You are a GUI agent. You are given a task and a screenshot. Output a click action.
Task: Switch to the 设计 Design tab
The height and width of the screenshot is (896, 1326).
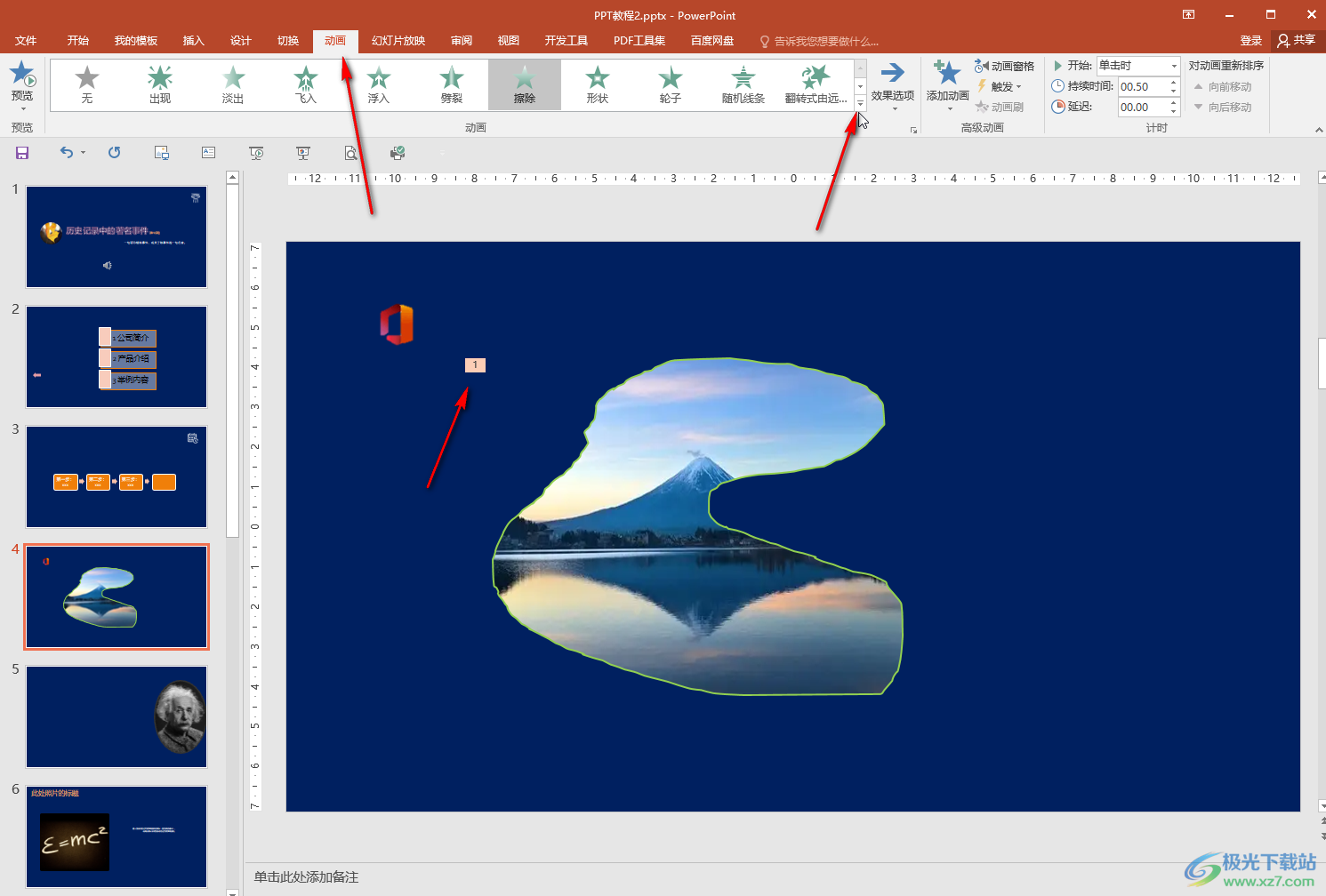[241, 41]
